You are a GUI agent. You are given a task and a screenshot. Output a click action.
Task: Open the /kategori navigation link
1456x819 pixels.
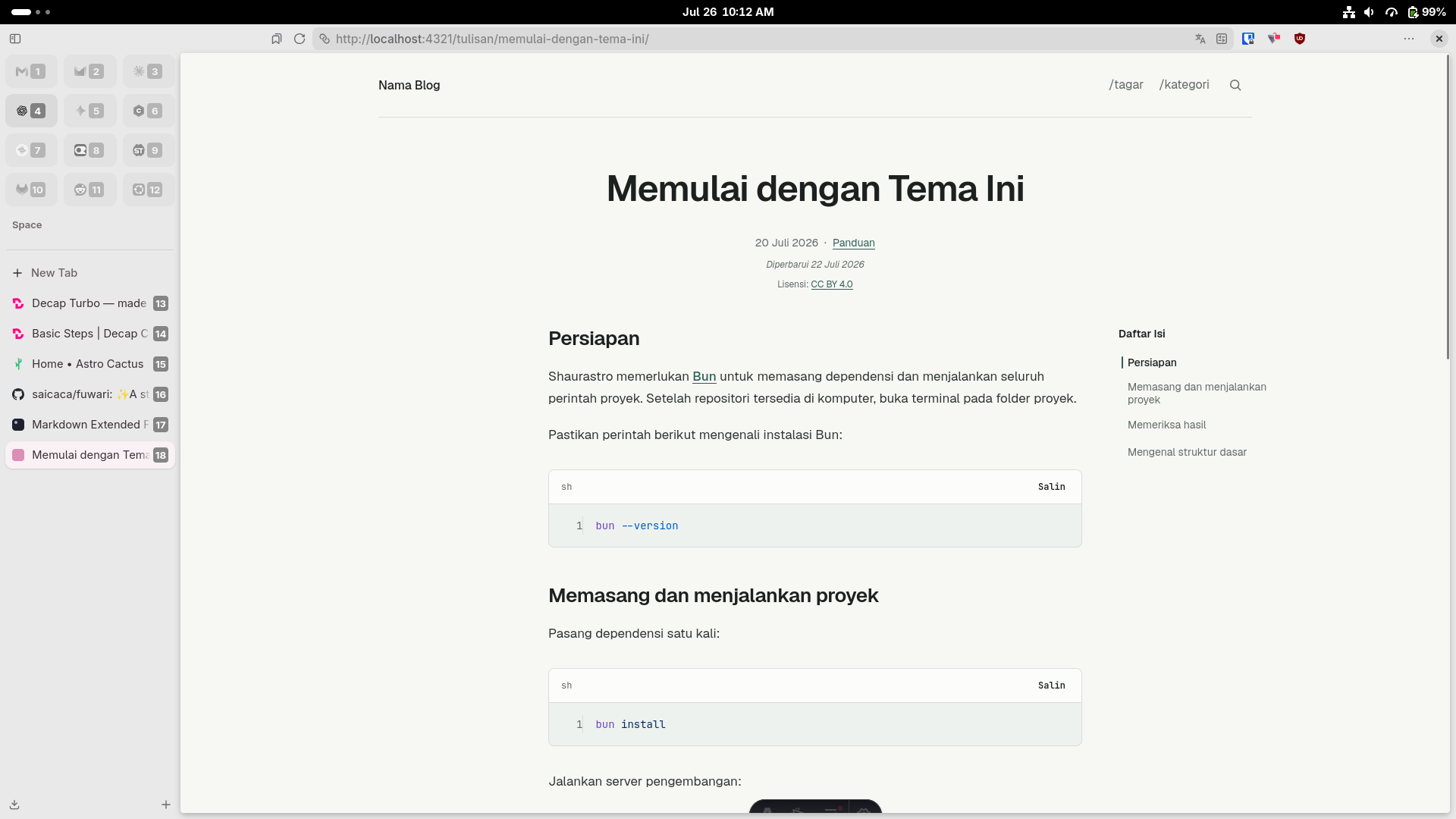click(x=1184, y=85)
